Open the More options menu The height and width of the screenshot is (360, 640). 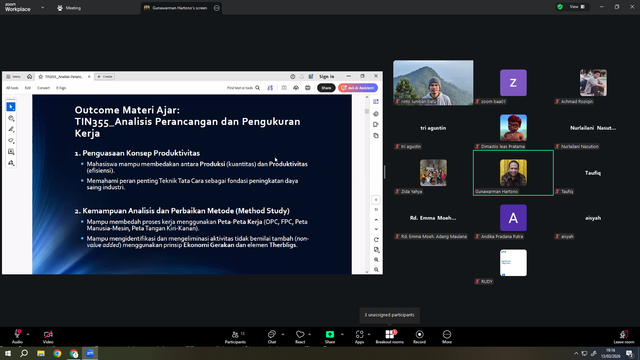tap(447, 337)
